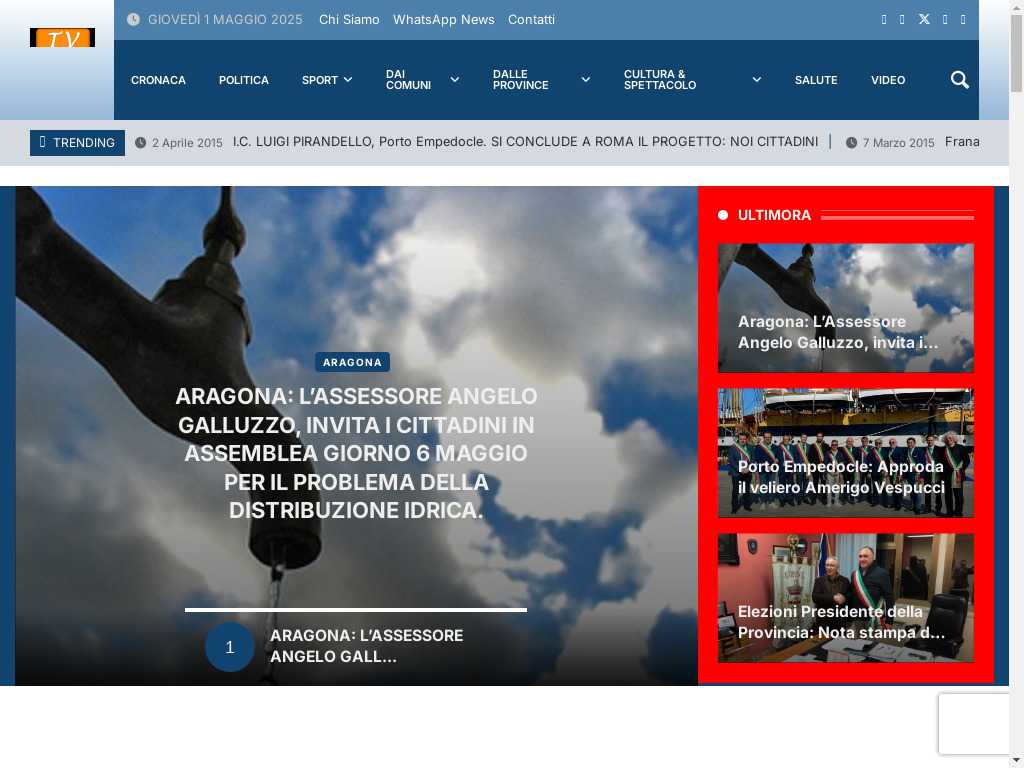Click the orange TV site logo
Image resolution: width=1024 pixels, height=768 pixels.
(x=62, y=38)
